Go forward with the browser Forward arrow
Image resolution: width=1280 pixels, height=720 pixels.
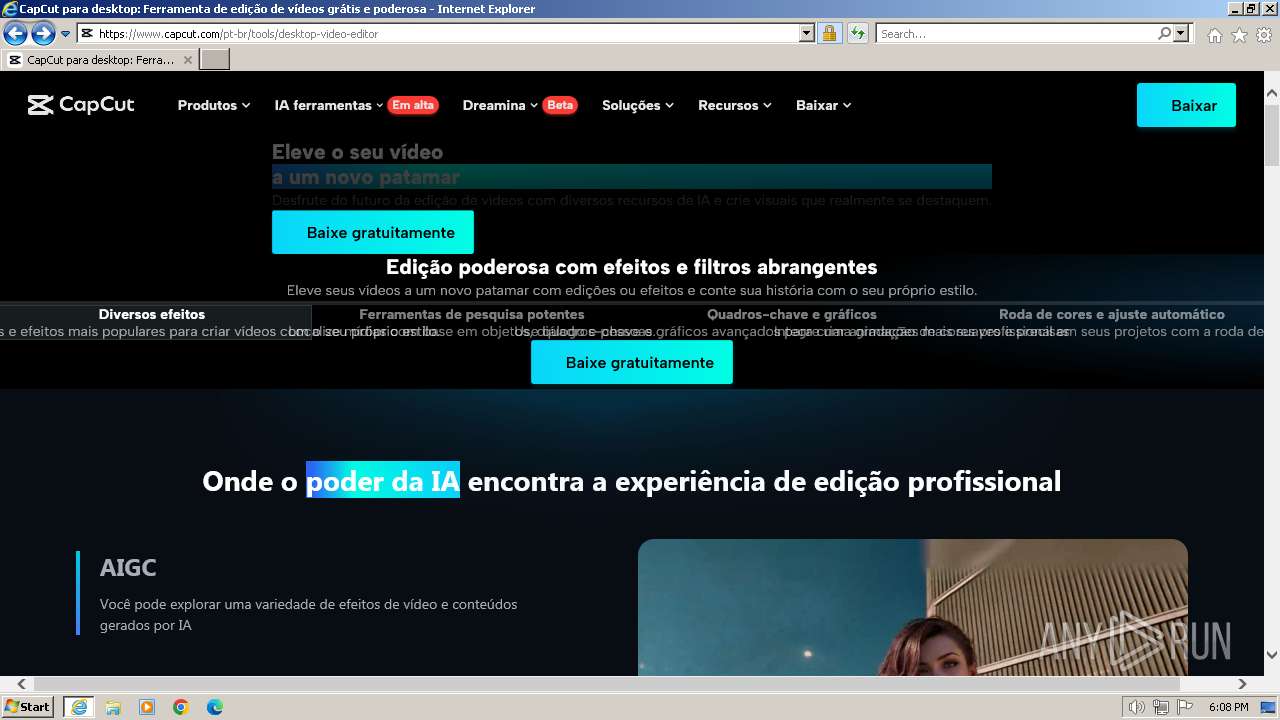point(43,34)
